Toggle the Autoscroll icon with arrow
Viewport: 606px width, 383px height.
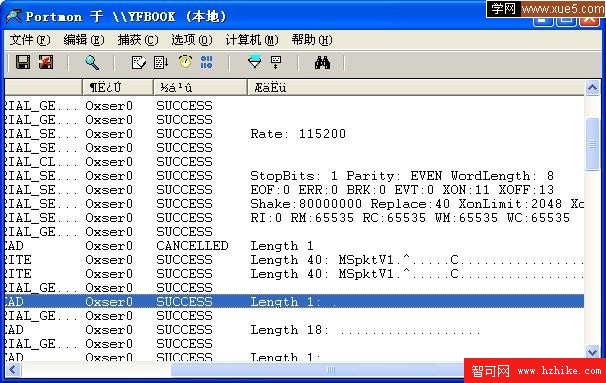pyautogui.click(x=161, y=62)
